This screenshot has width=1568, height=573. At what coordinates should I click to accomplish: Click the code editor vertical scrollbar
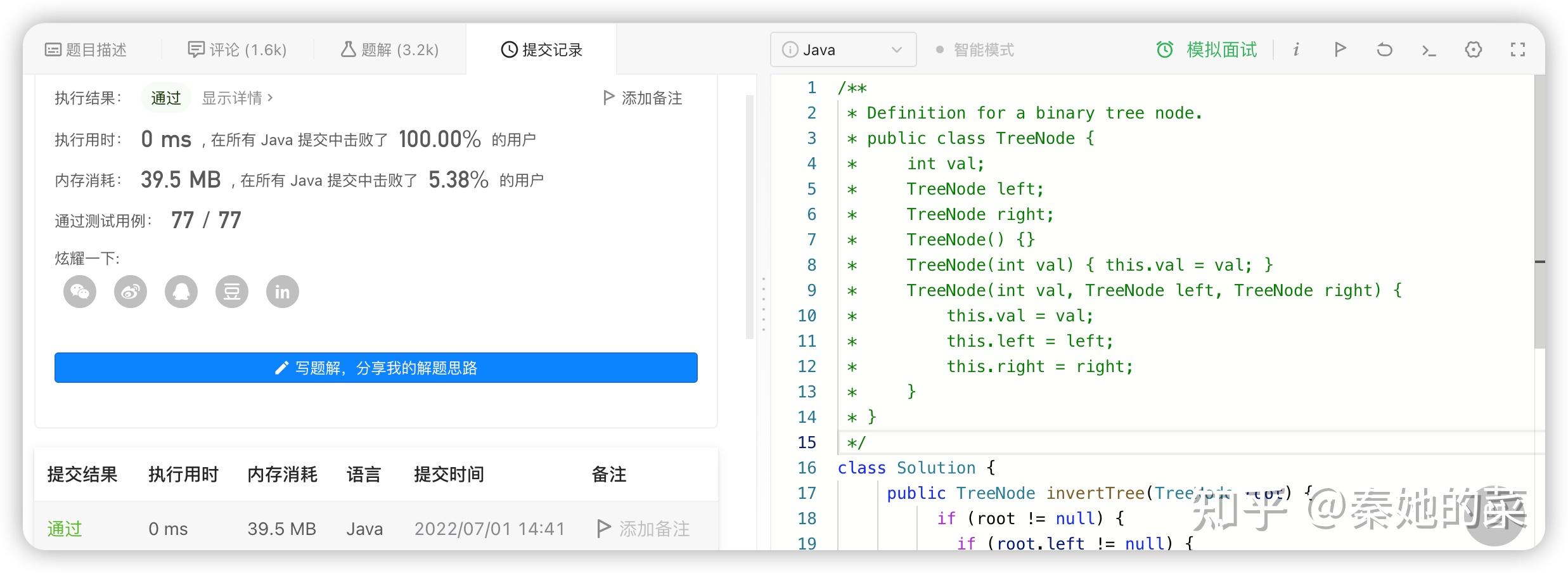coord(1539,209)
